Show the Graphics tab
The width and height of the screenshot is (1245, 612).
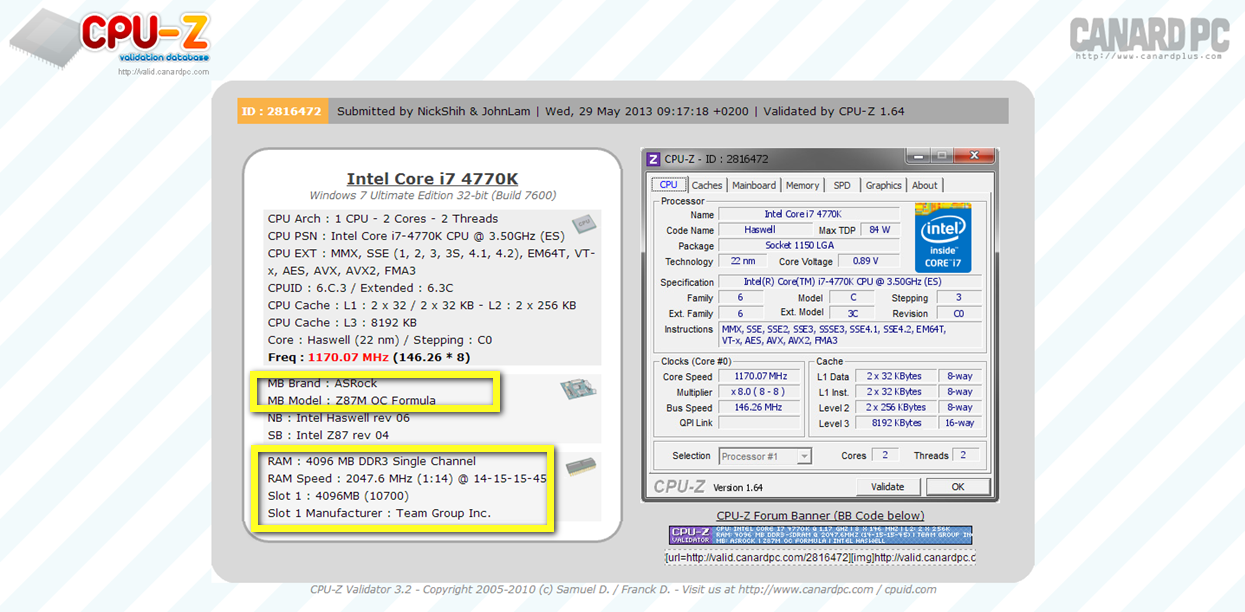[883, 185]
